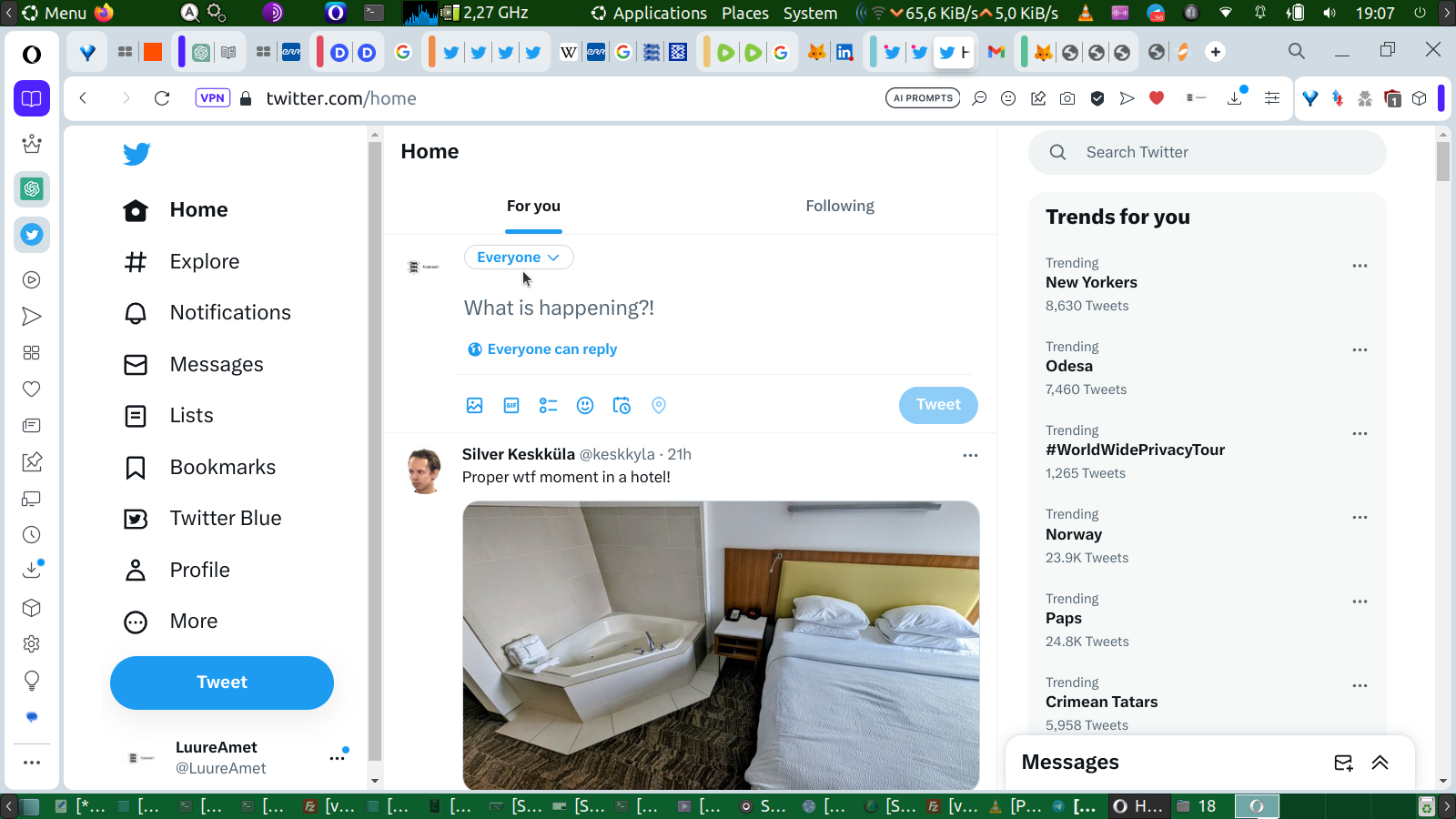
Task: Open Easy Setup in the browser toolbar
Action: pyautogui.click(x=1272, y=98)
